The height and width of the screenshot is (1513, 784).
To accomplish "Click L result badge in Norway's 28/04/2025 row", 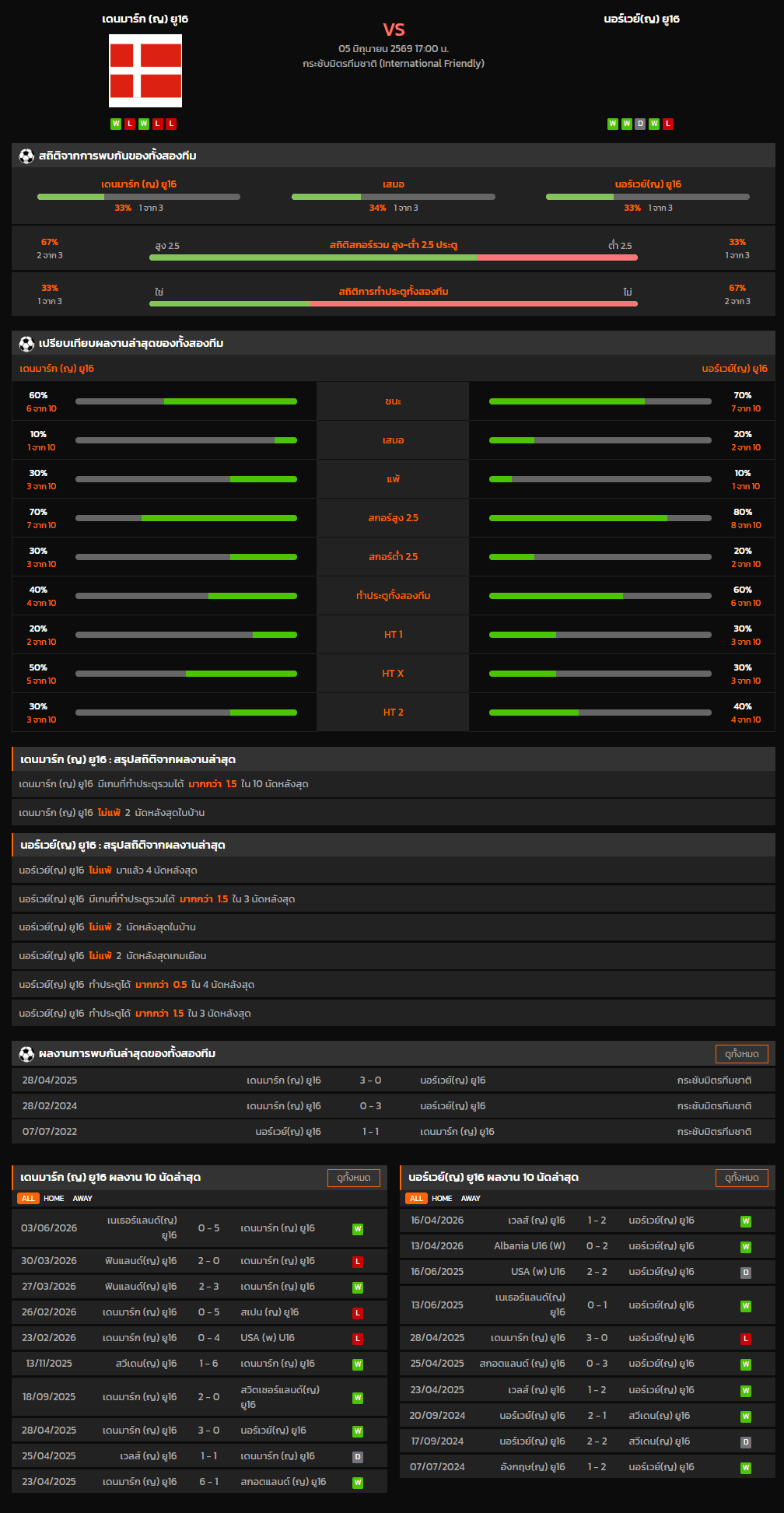I will click(746, 1339).
